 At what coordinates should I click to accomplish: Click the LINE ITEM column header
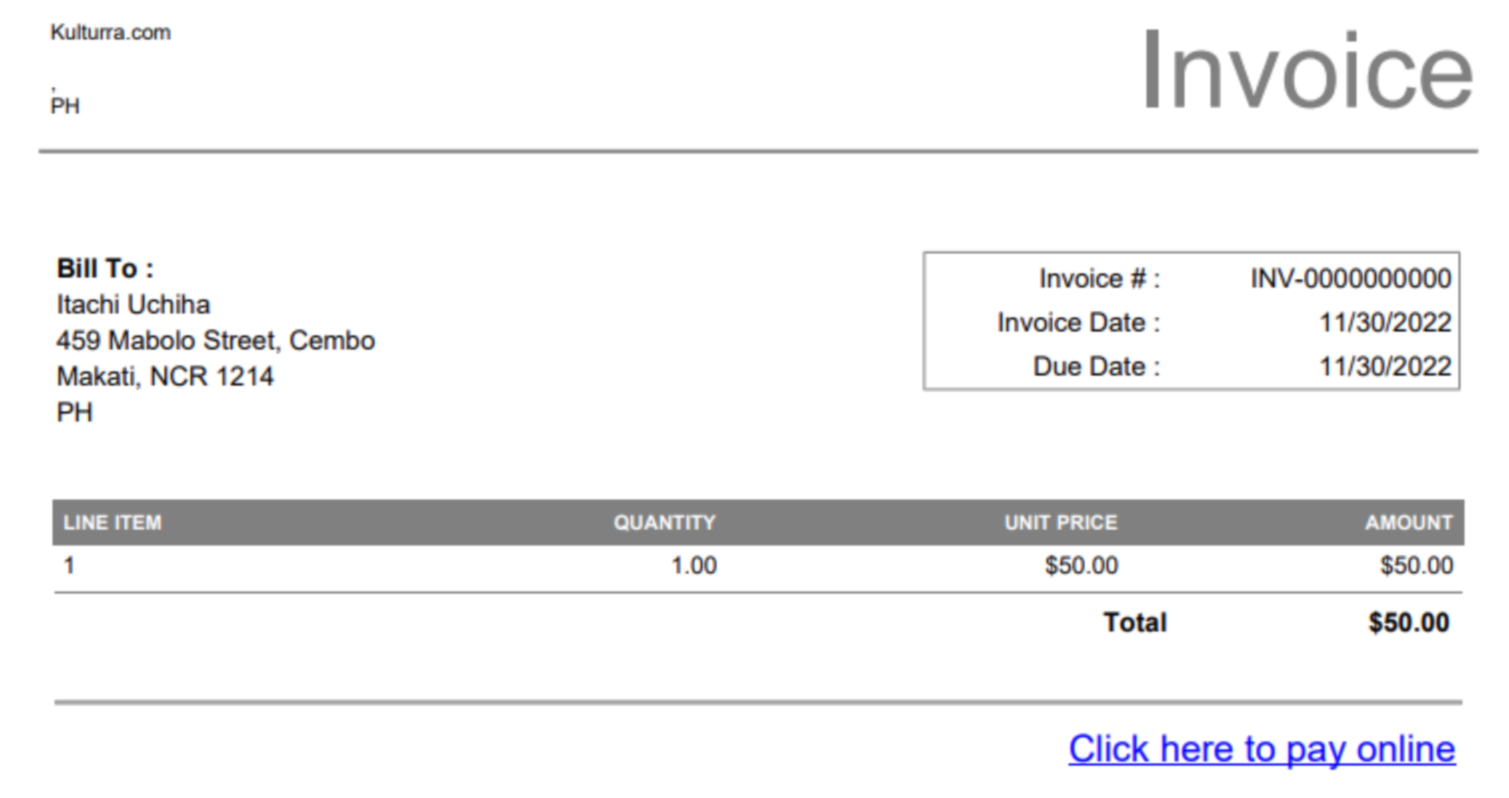point(112,522)
